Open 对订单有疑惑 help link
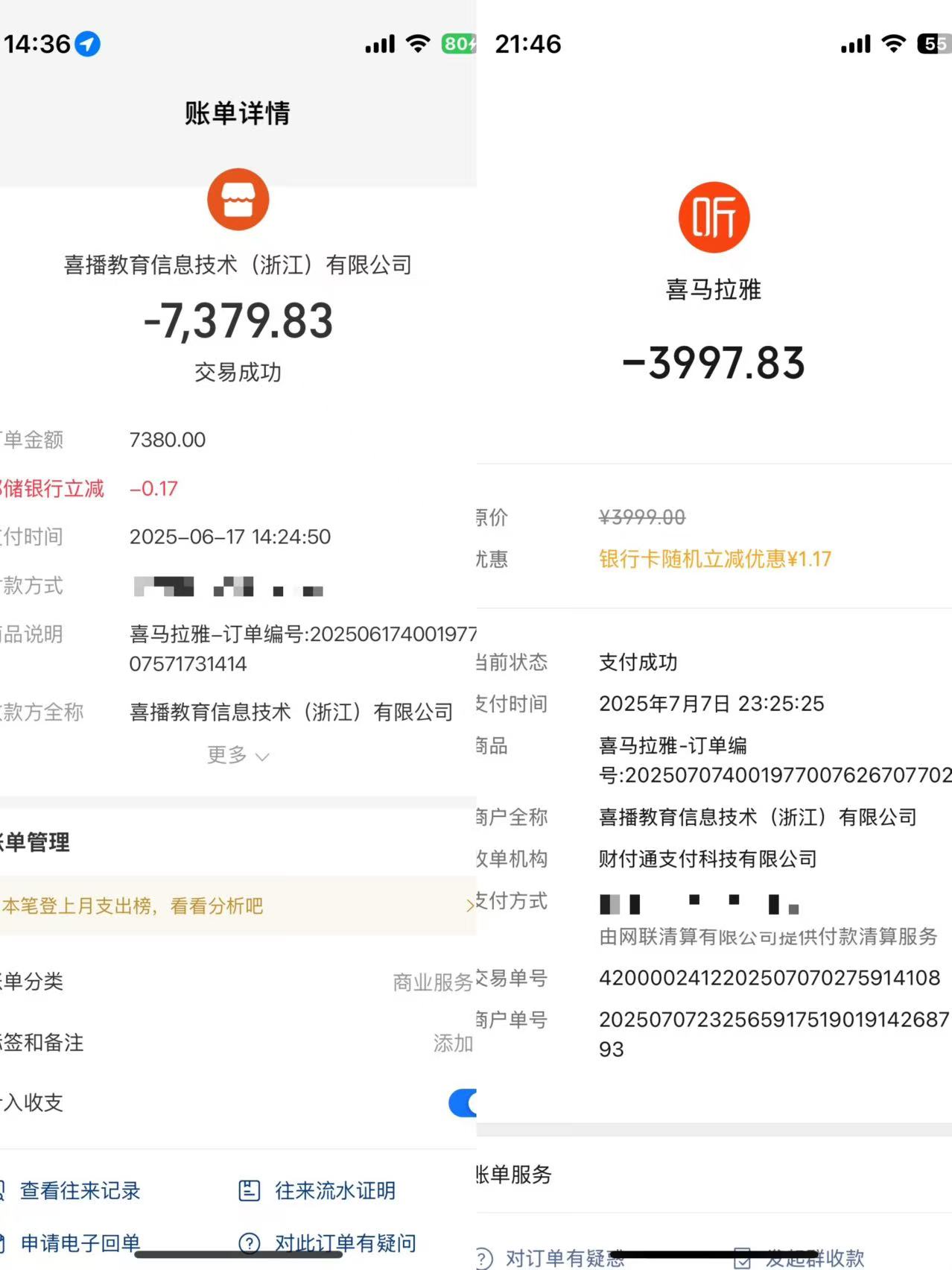Viewport: 952px width, 1270px height. tap(565, 1258)
